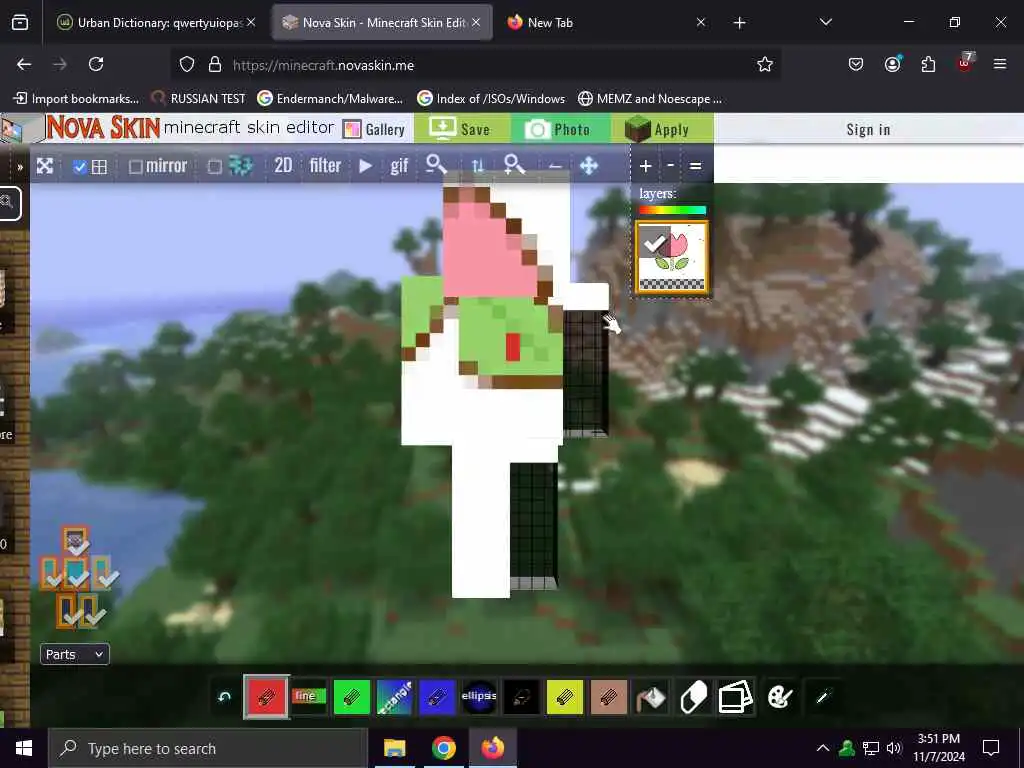The image size is (1024, 768).
Task: Click Sign in
Action: click(x=868, y=129)
